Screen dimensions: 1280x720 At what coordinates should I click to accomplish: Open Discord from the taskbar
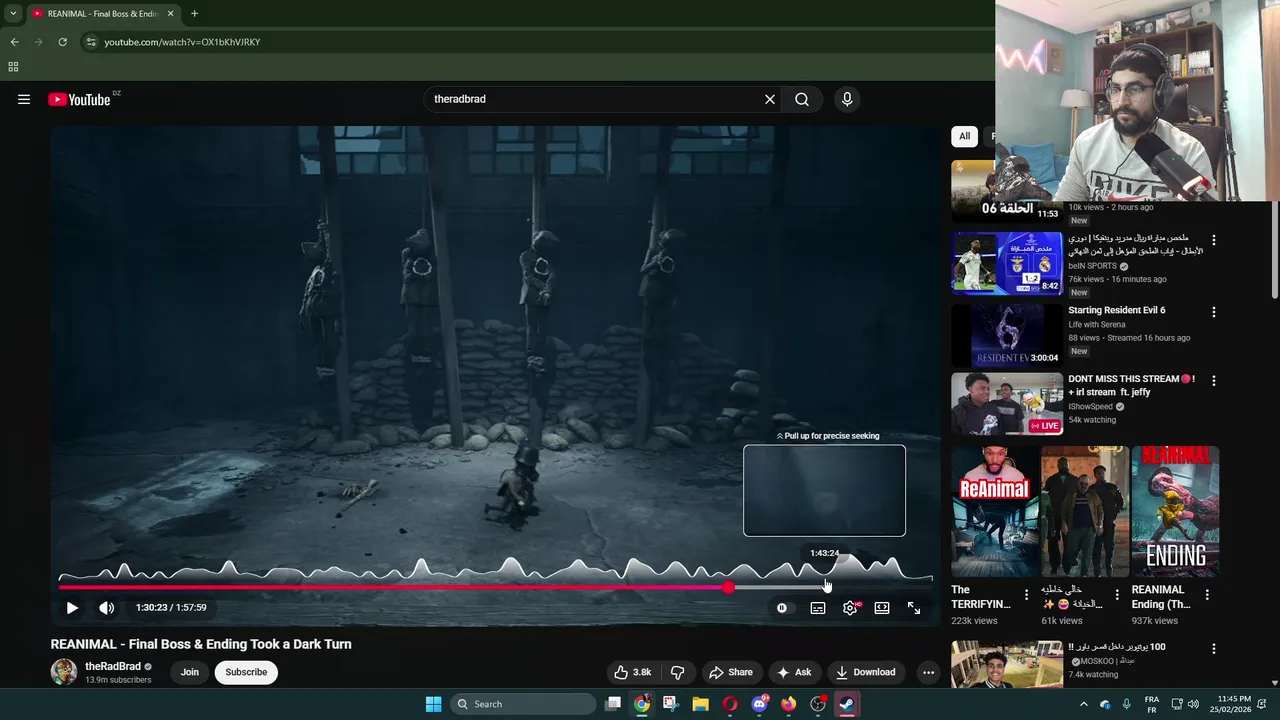[x=759, y=704]
